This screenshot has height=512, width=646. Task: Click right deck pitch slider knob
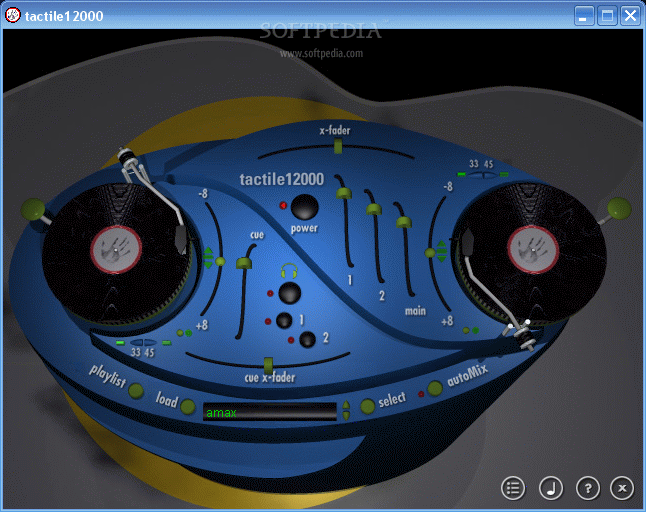click(430, 252)
